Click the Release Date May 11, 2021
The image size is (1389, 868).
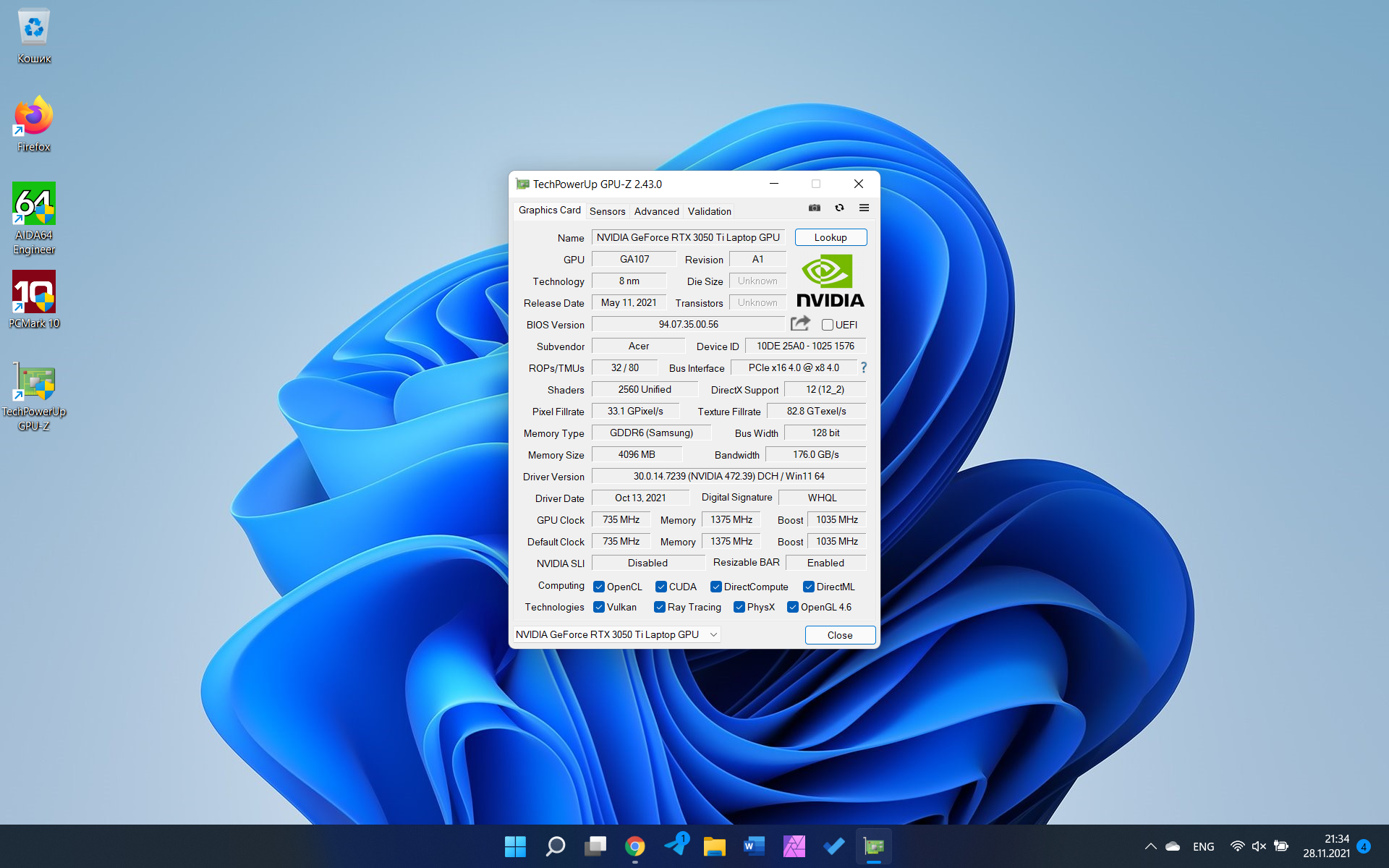(x=629, y=302)
